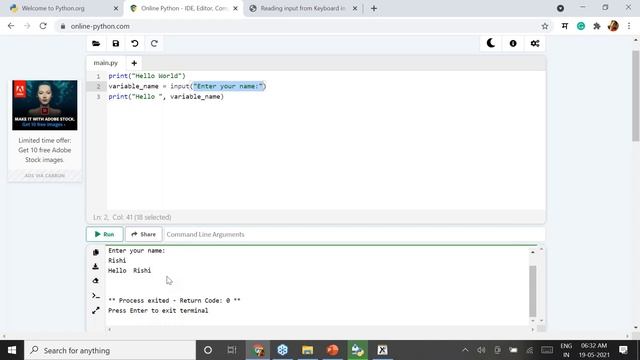Open the browser extensions puzzle icon
Viewport: 640px width, 360px height.
point(597,26)
